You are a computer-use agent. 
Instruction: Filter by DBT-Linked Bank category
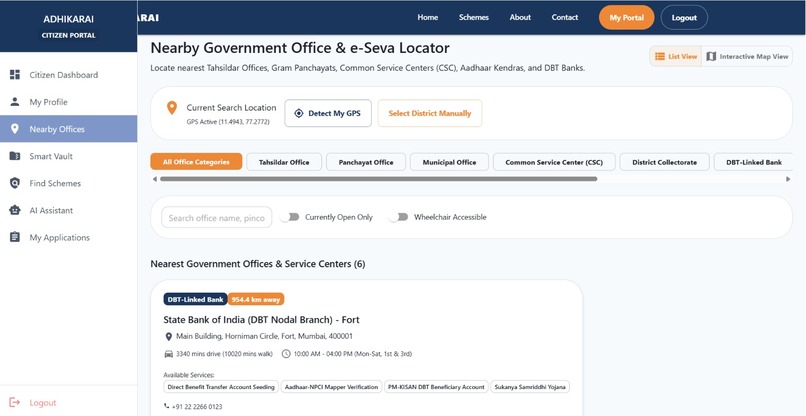click(x=754, y=162)
